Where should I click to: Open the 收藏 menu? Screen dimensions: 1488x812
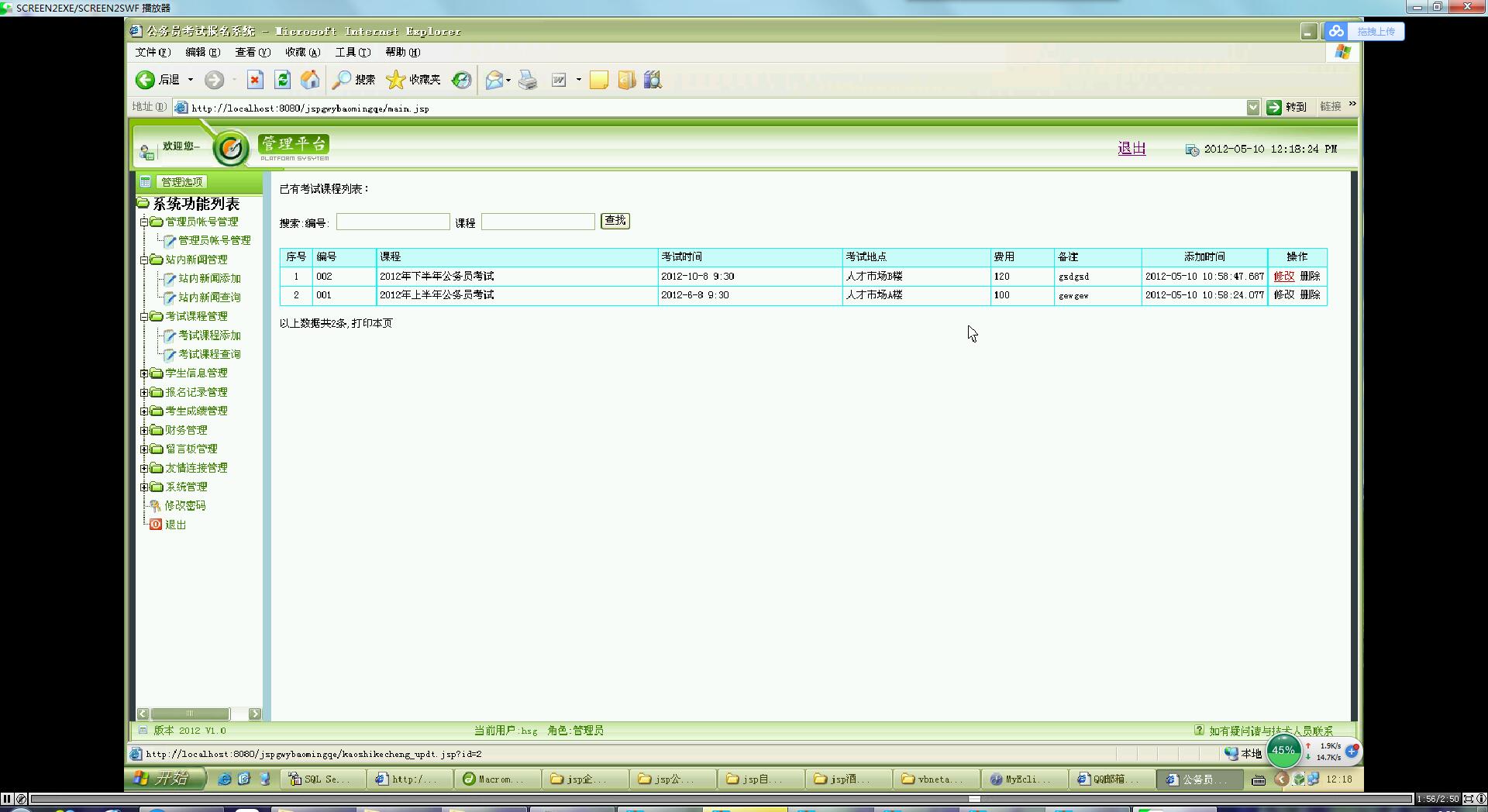(302, 52)
